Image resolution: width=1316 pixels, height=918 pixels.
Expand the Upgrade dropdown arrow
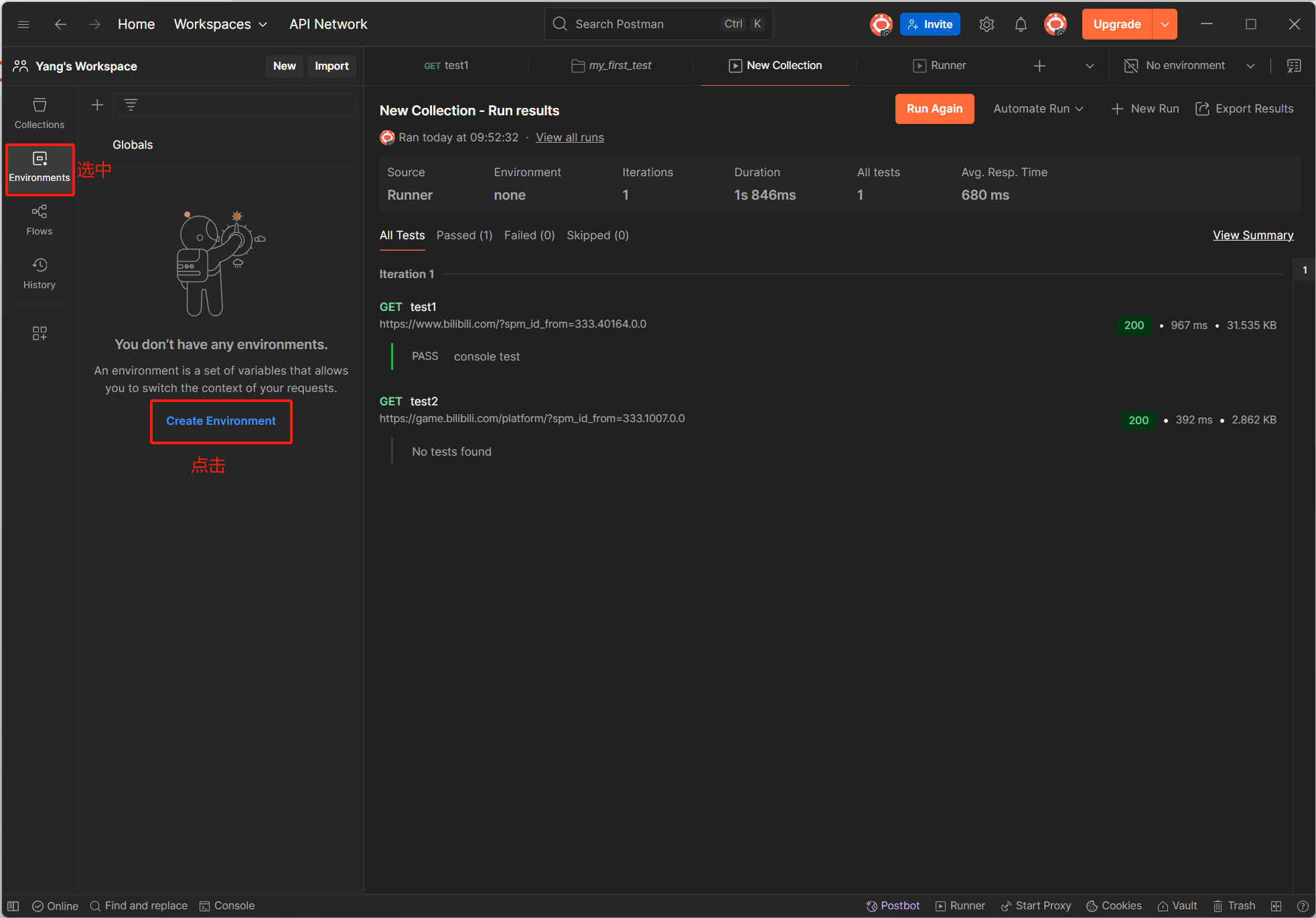click(x=1165, y=25)
